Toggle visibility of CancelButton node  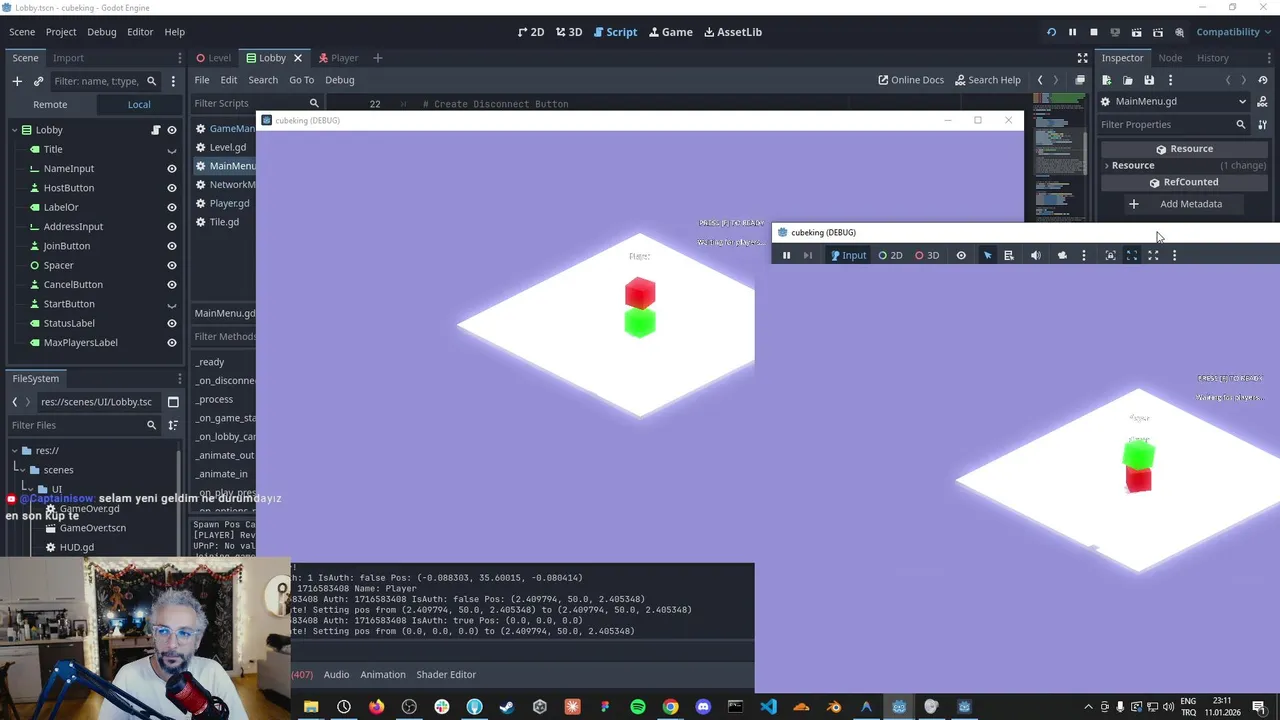tap(172, 285)
